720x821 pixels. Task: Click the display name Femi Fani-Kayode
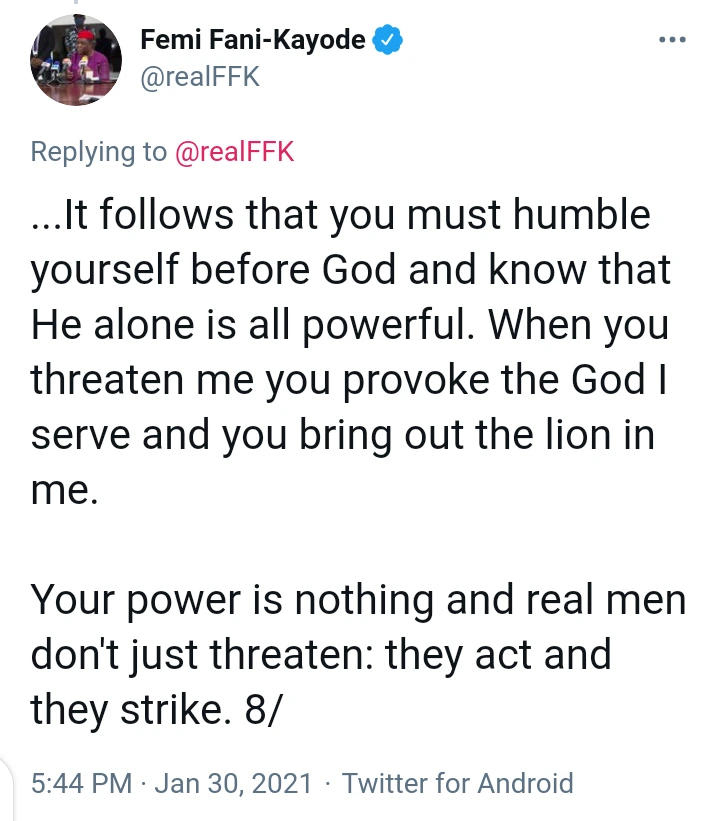[x=254, y=41]
